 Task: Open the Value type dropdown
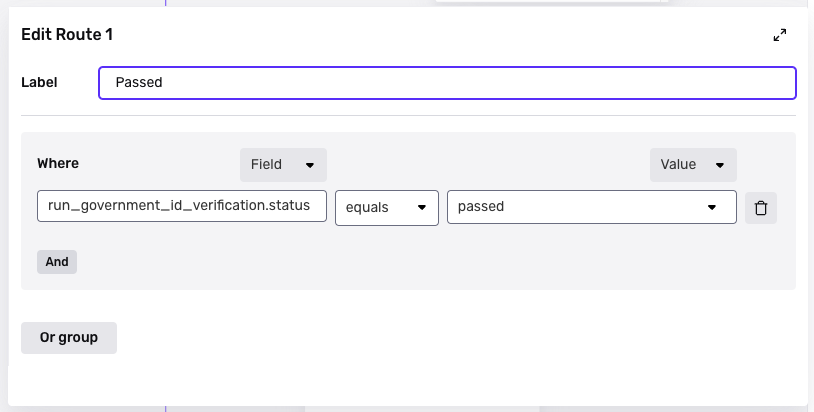pos(692,164)
